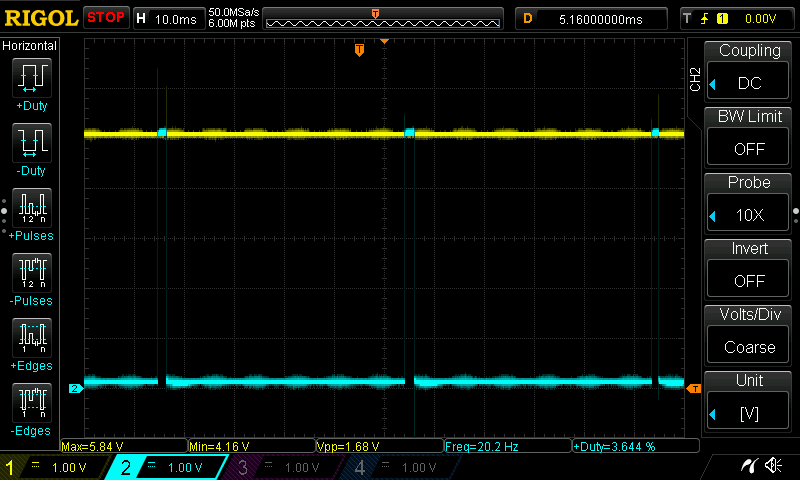Select the +Edges measurement icon
This screenshot has width=800, height=480.
pos(32,338)
